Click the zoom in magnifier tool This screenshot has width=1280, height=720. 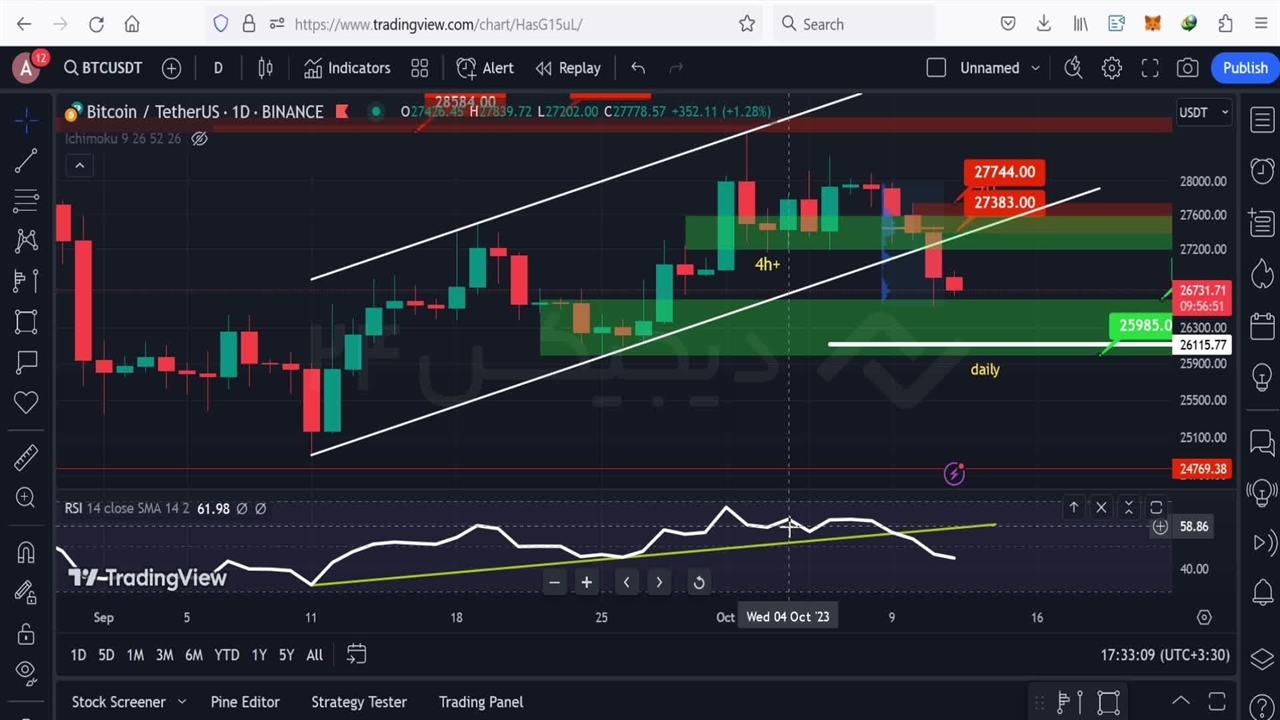[26, 498]
